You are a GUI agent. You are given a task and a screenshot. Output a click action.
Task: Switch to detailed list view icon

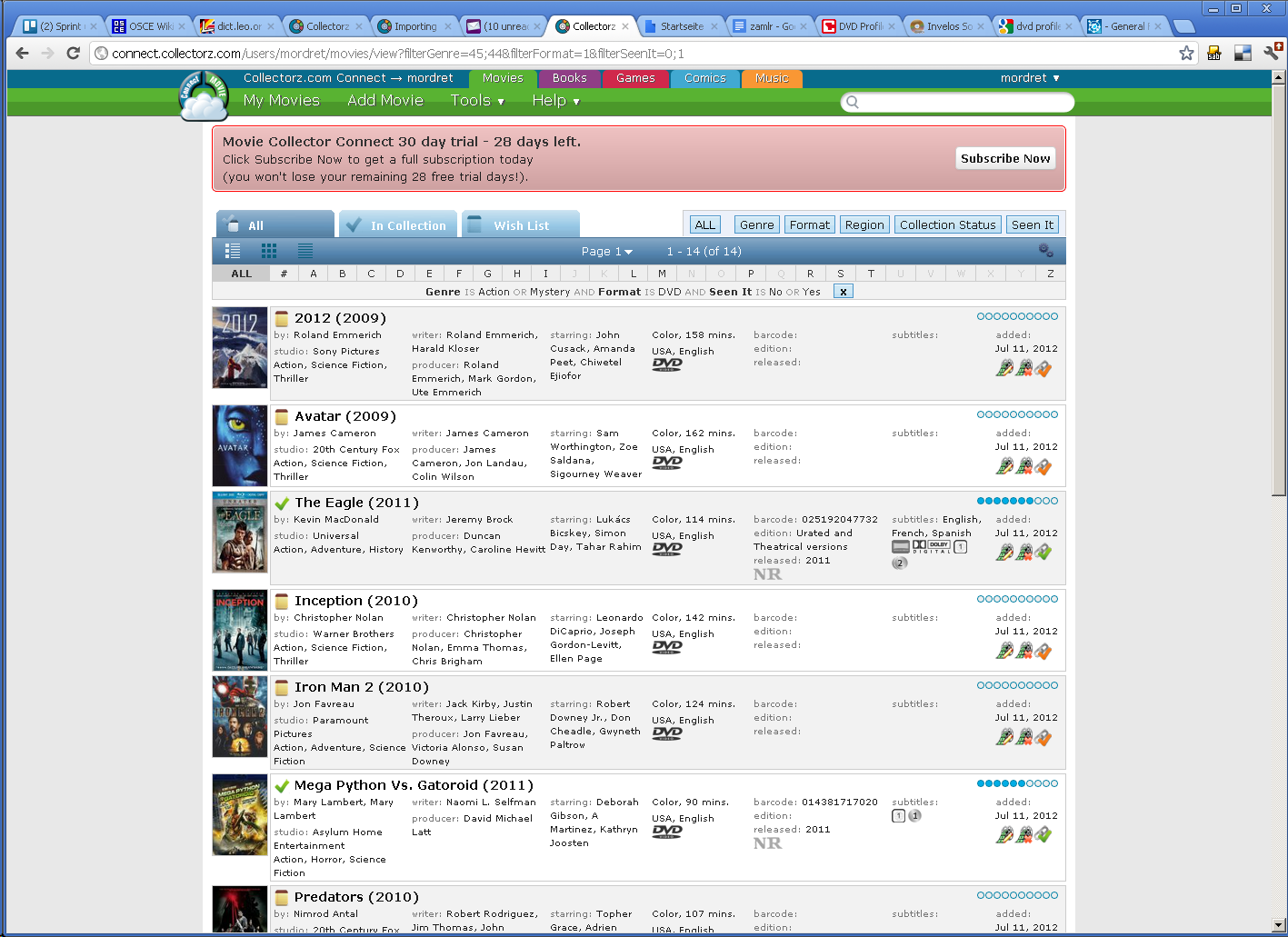(x=233, y=251)
